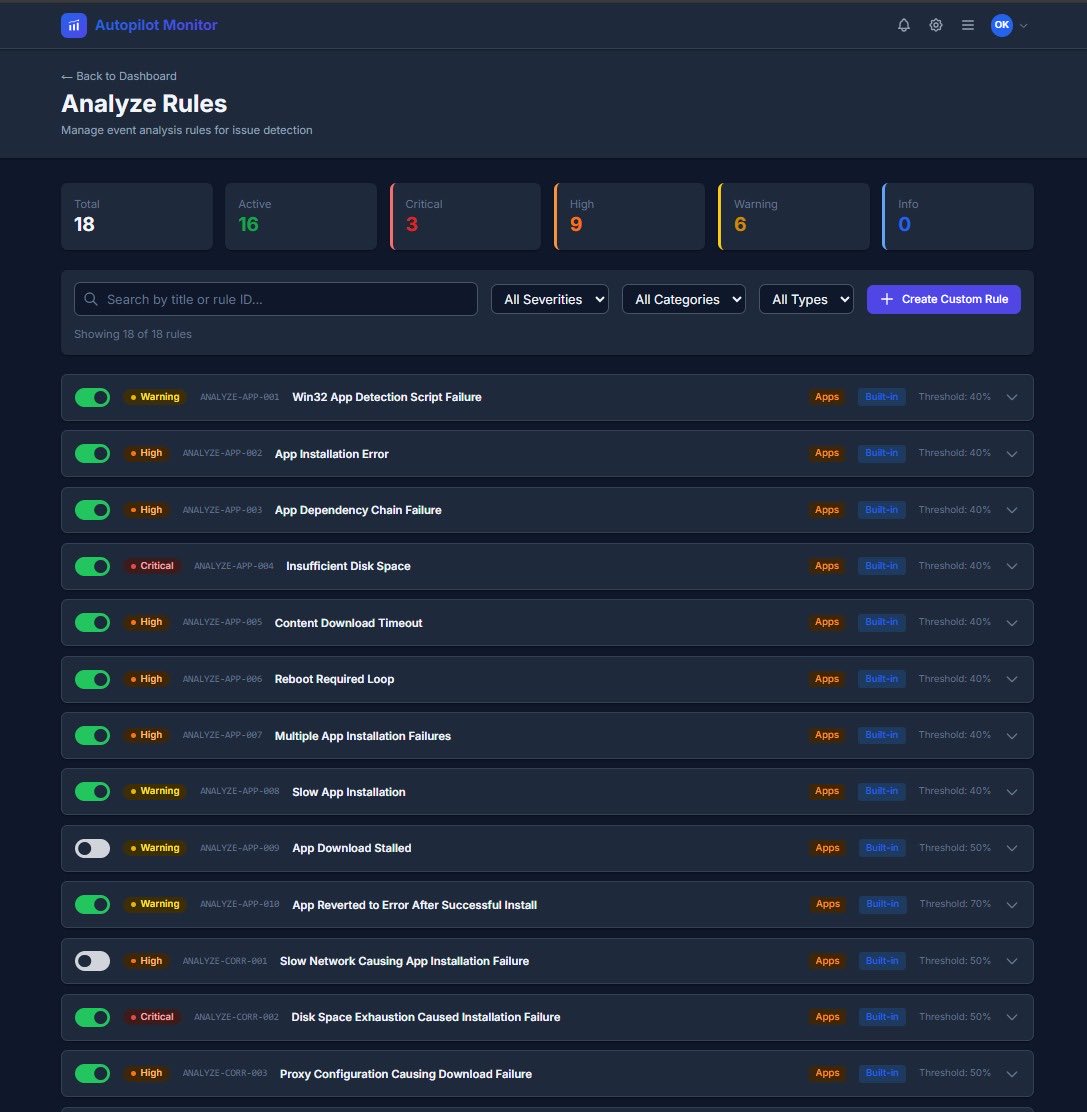Toggle Slow App Installation rule

click(x=92, y=791)
